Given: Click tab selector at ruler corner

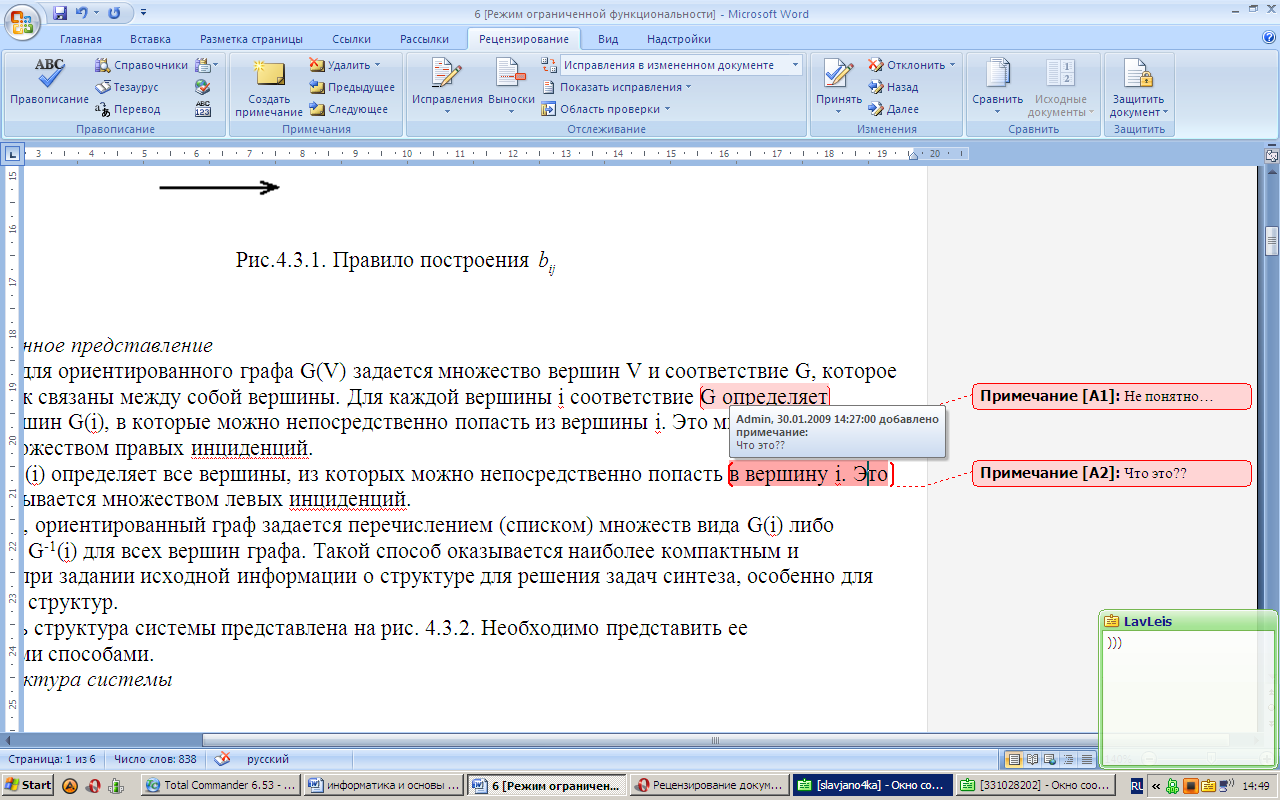Looking at the screenshot, I should click(x=12, y=154).
